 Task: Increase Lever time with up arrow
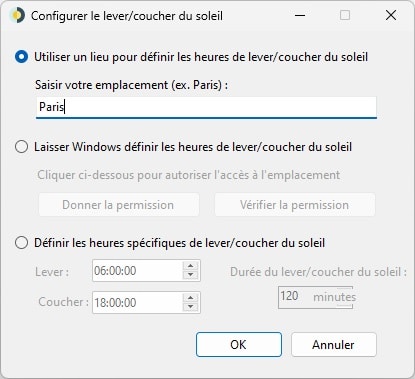(191, 266)
